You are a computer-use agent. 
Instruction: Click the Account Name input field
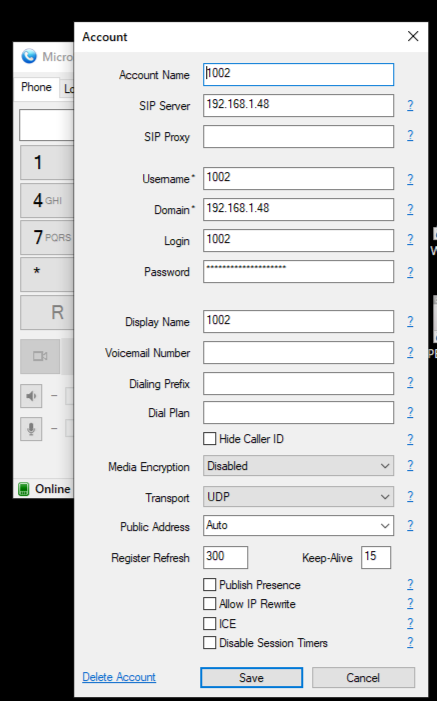pos(298,74)
